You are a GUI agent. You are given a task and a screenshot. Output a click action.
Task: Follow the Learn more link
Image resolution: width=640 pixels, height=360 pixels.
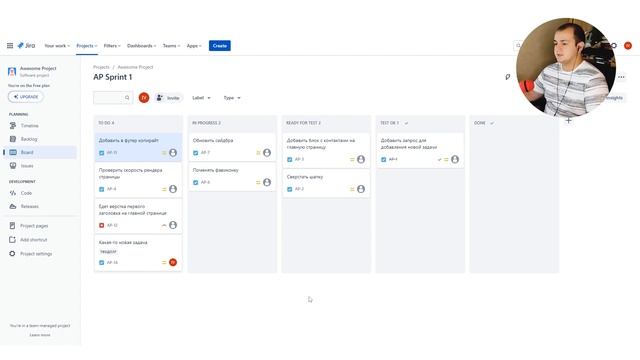(40, 335)
